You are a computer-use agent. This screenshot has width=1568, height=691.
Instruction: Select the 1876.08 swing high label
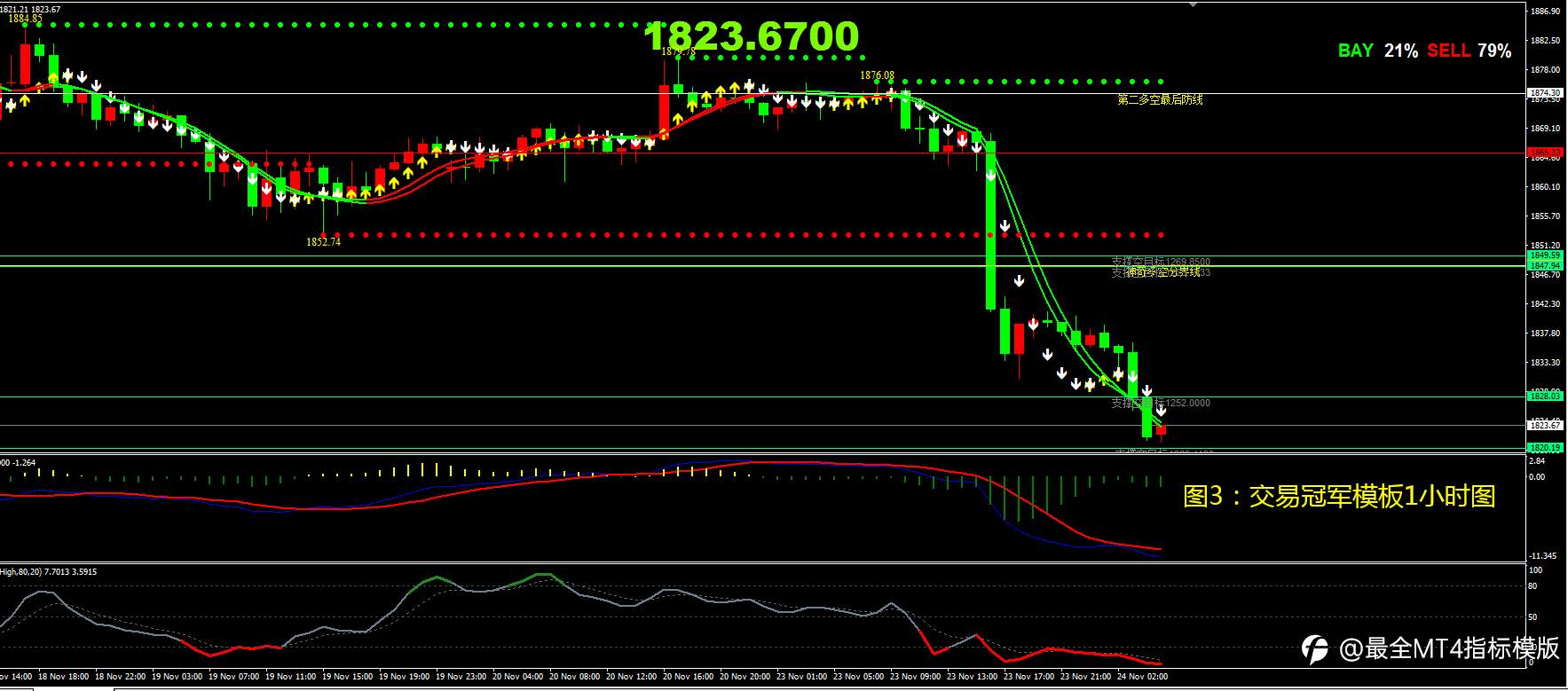[877, 76]
